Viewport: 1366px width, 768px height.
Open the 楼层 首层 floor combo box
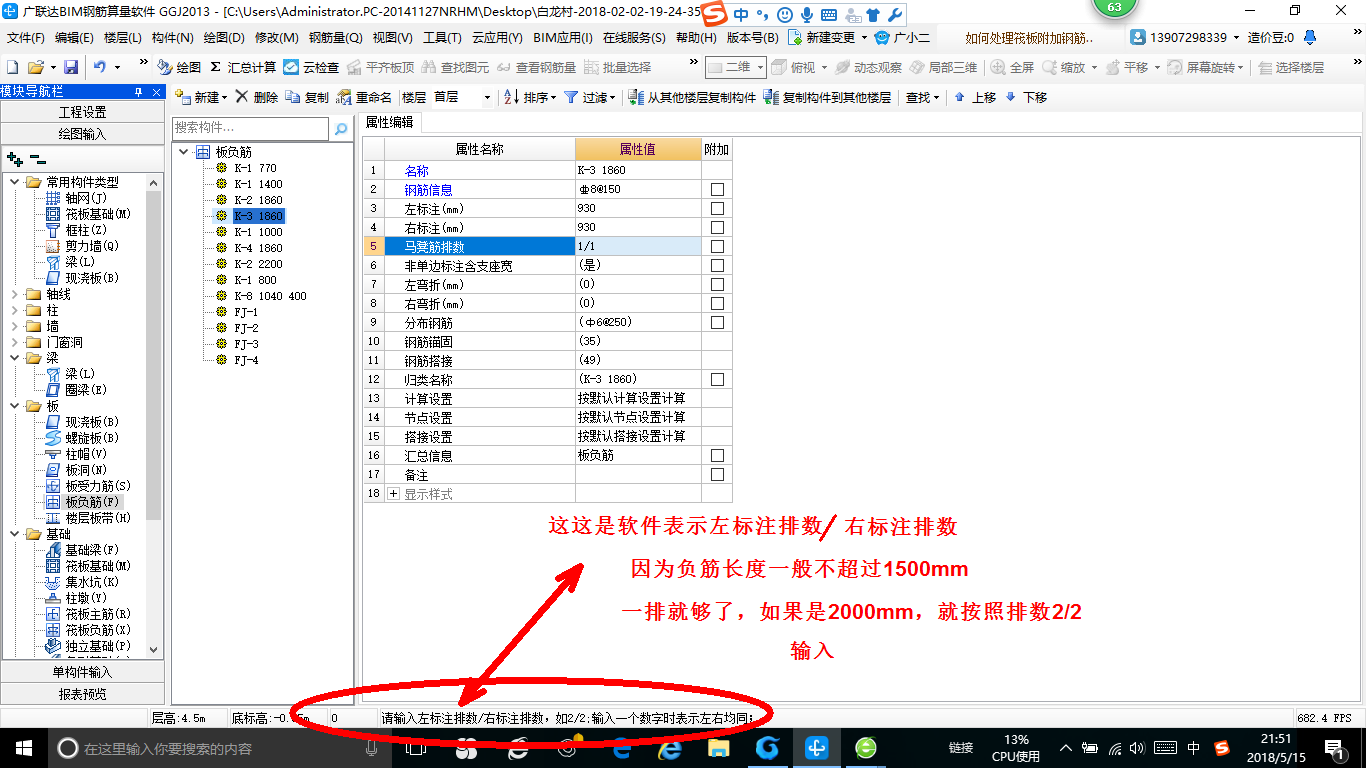(461, 98)
